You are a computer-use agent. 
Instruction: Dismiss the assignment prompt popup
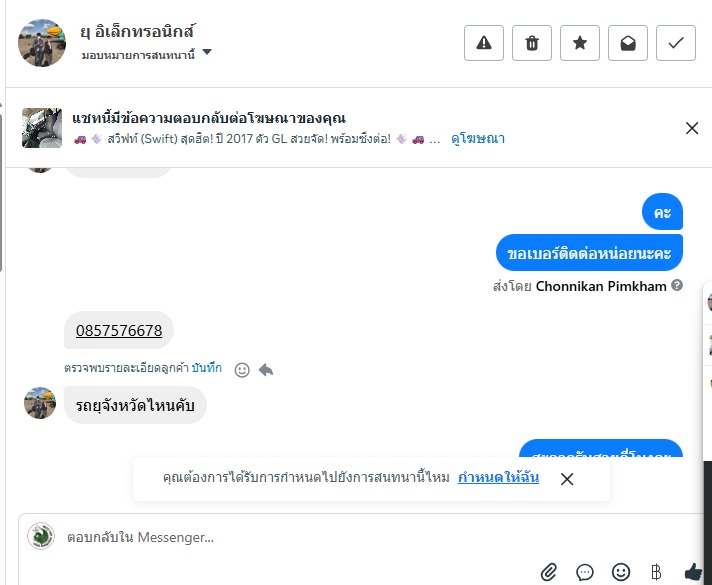[x=567, y=479]
